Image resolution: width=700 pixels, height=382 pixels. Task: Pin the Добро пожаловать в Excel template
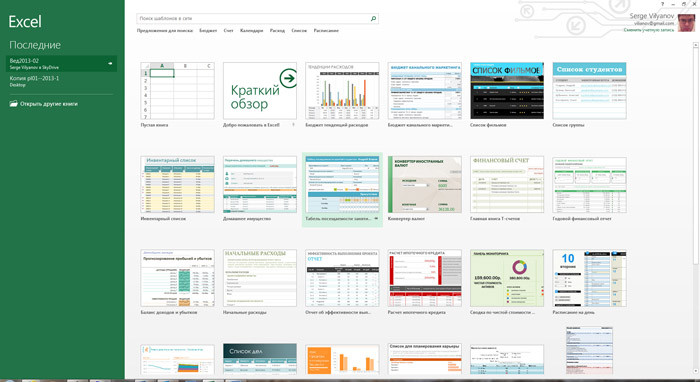[x=293, y=125]
